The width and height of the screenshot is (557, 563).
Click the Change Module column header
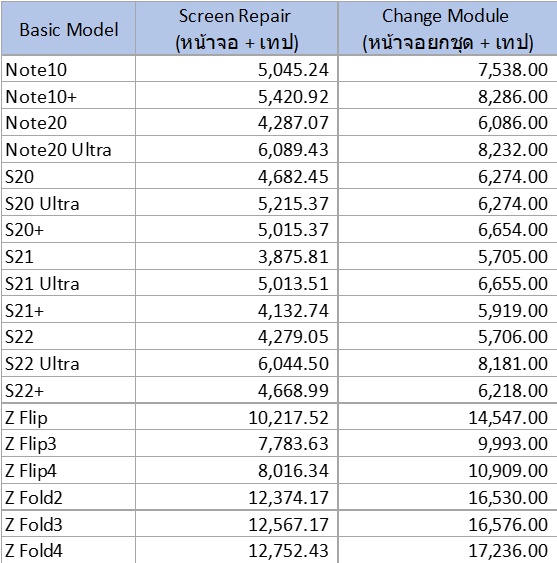tap(447, 28)
